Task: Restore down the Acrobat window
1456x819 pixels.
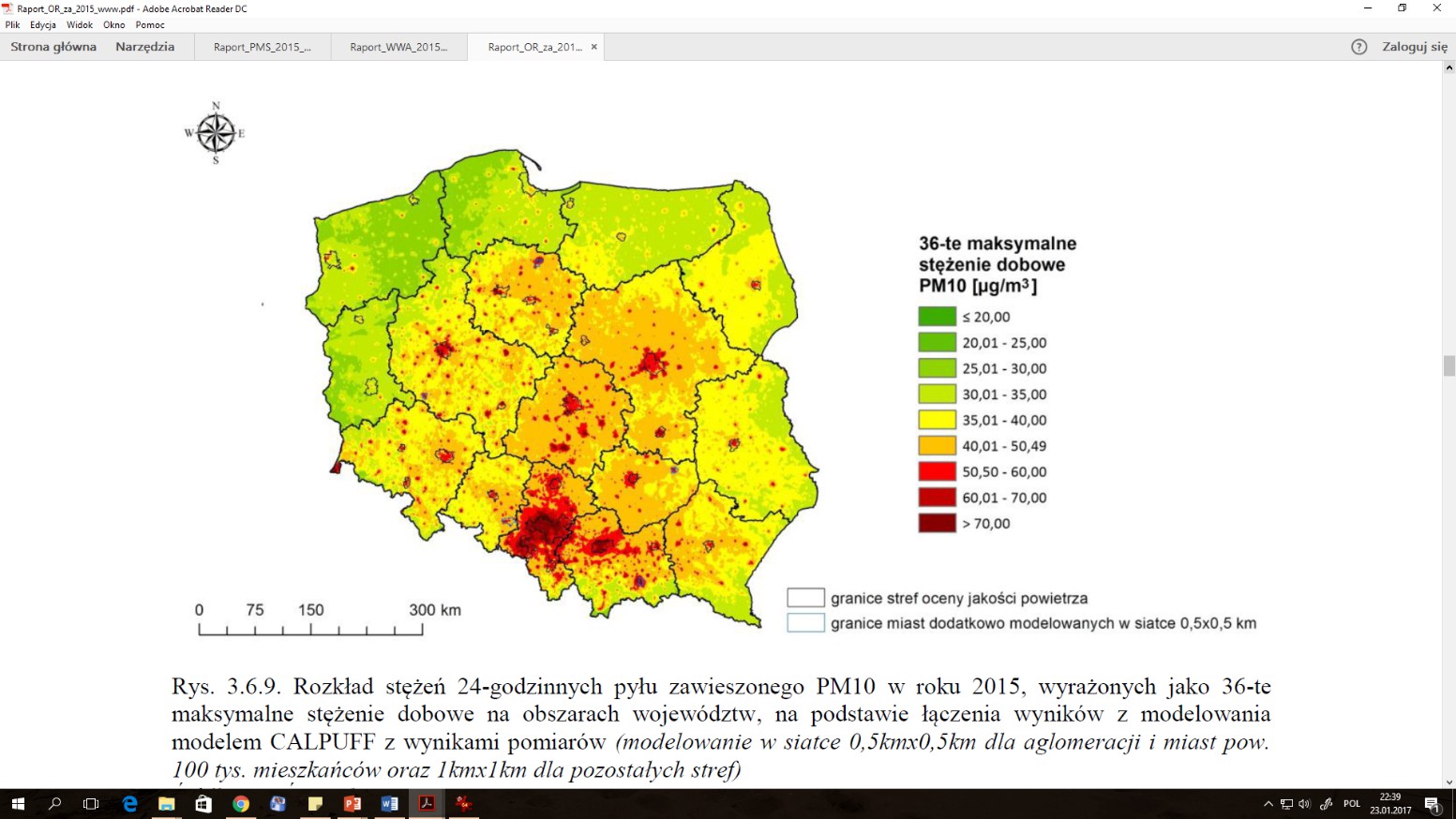Action: click(1403, 8)
